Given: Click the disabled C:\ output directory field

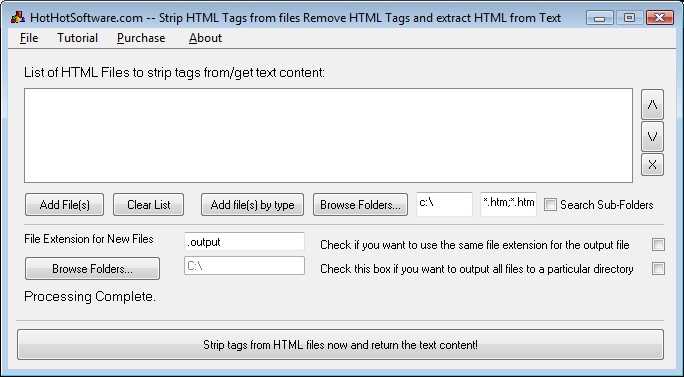Looking at the screenshot, I should (244, 266).
